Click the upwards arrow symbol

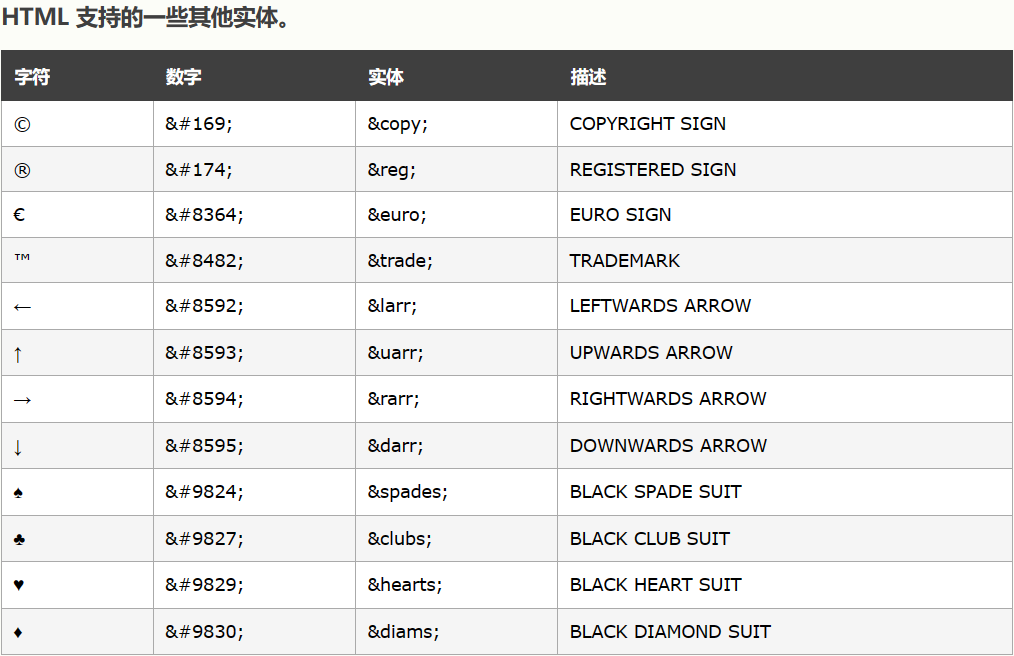click(x=18, y=353)
